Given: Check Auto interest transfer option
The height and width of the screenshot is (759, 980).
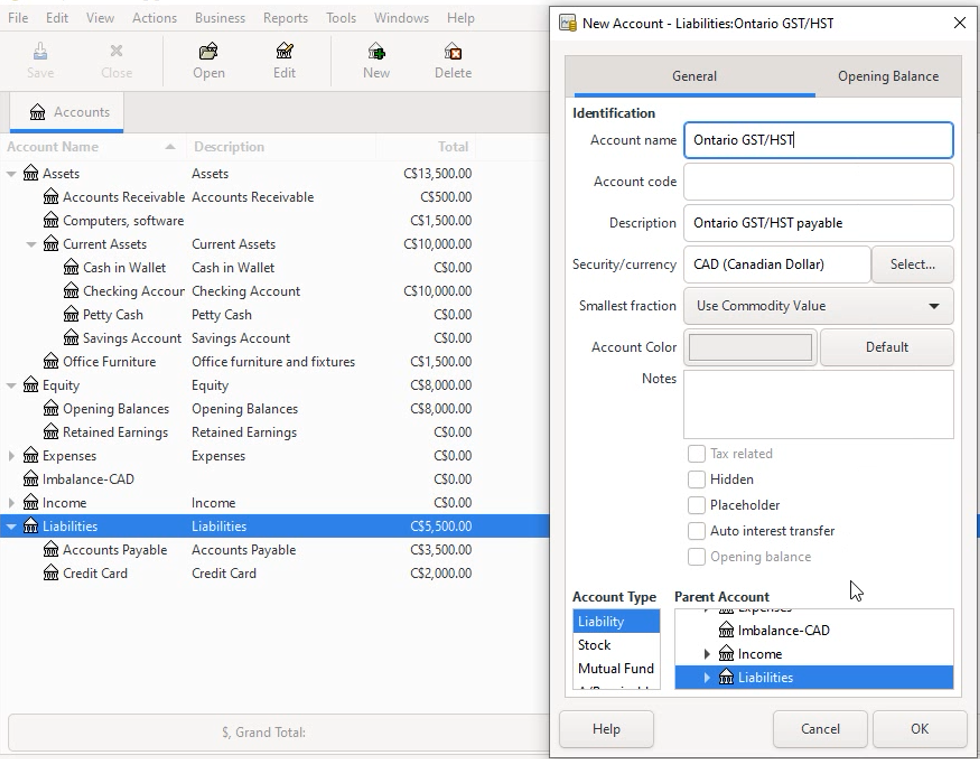Looking at the screenshot, I should 696,531.
